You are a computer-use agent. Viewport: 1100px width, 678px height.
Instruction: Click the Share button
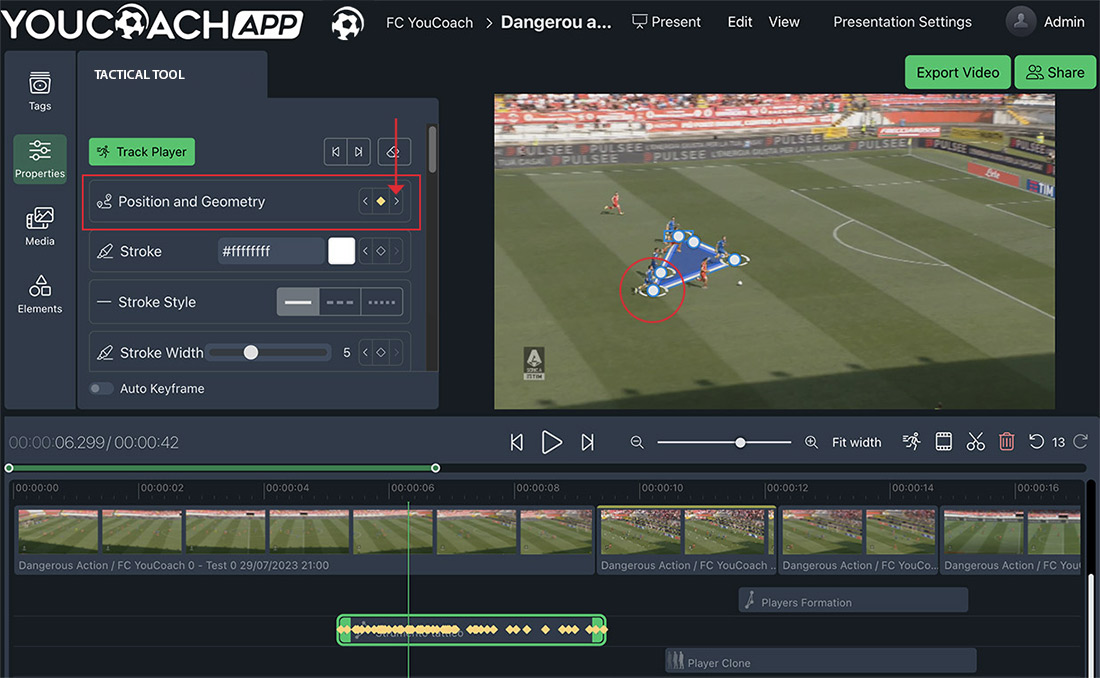[1055, 72]
